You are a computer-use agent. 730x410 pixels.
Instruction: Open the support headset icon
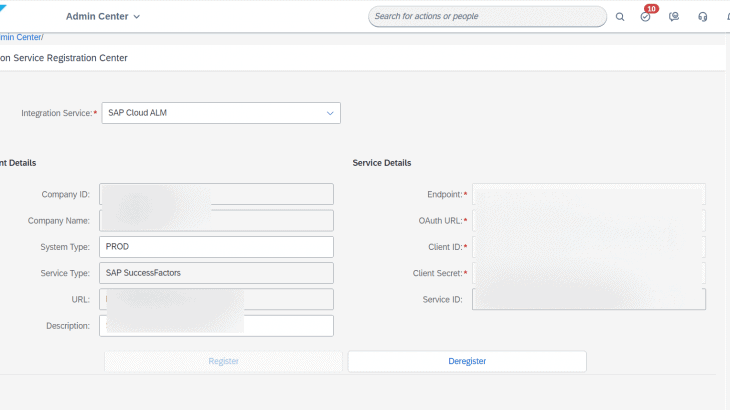[703, 17]
